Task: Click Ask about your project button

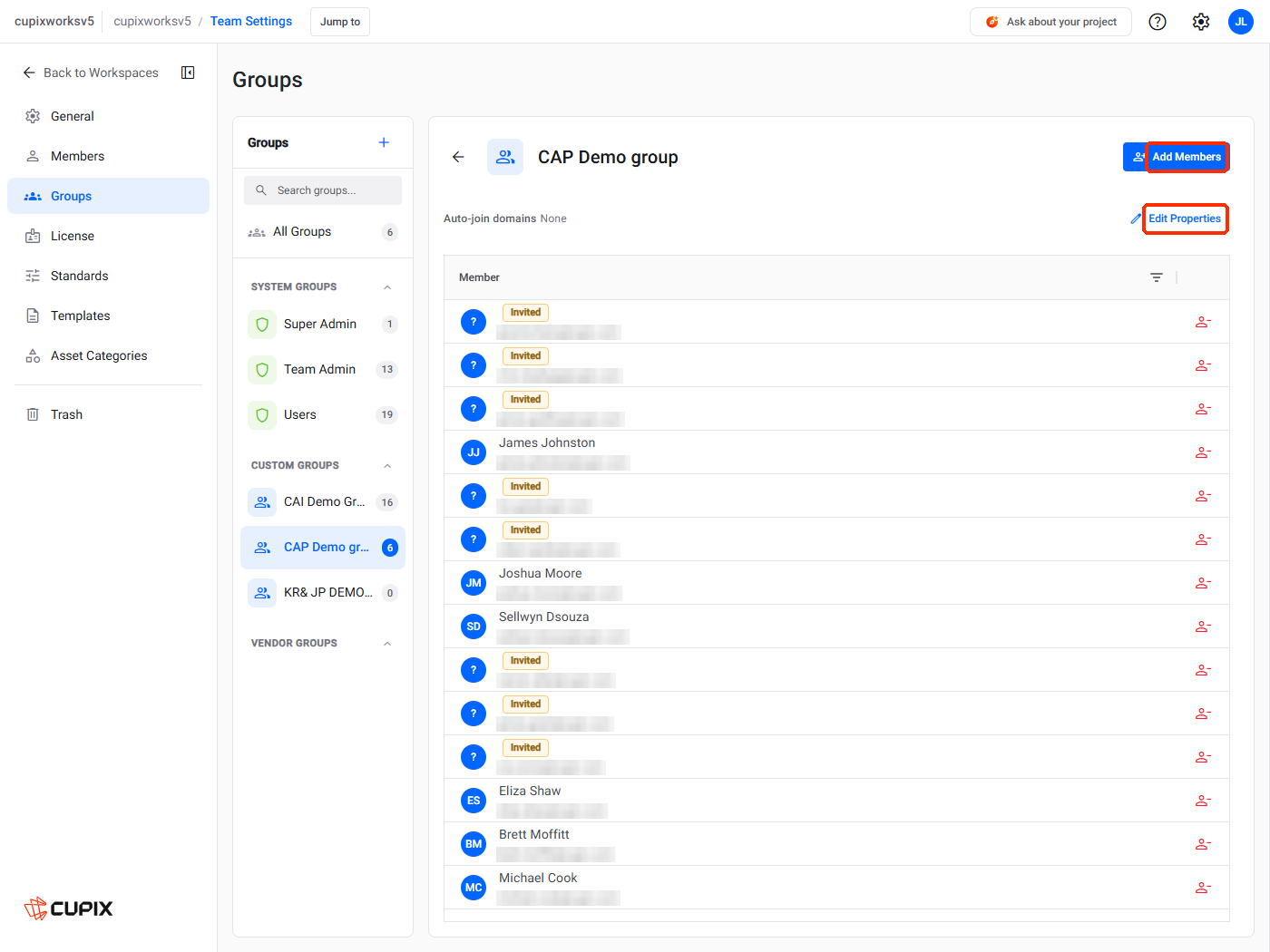Action: pyautogui.click(x=1050, y=22)
